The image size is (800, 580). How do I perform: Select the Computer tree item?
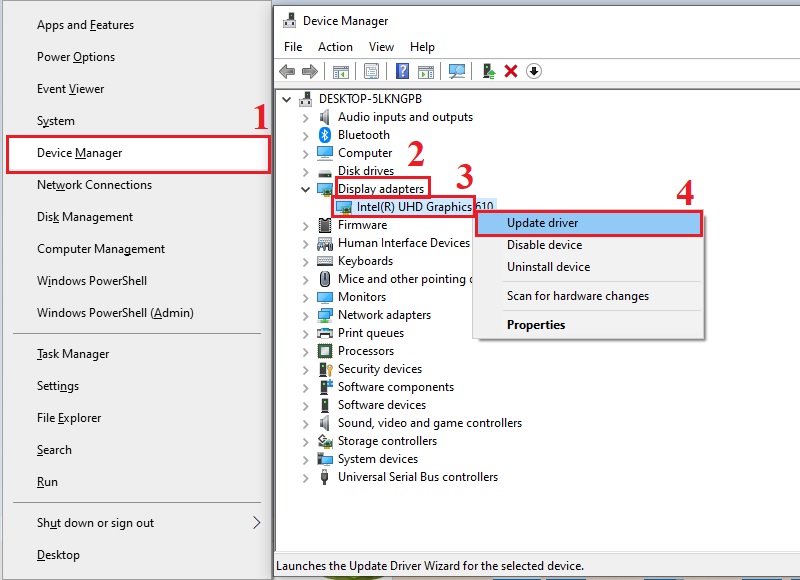point(365,153)
